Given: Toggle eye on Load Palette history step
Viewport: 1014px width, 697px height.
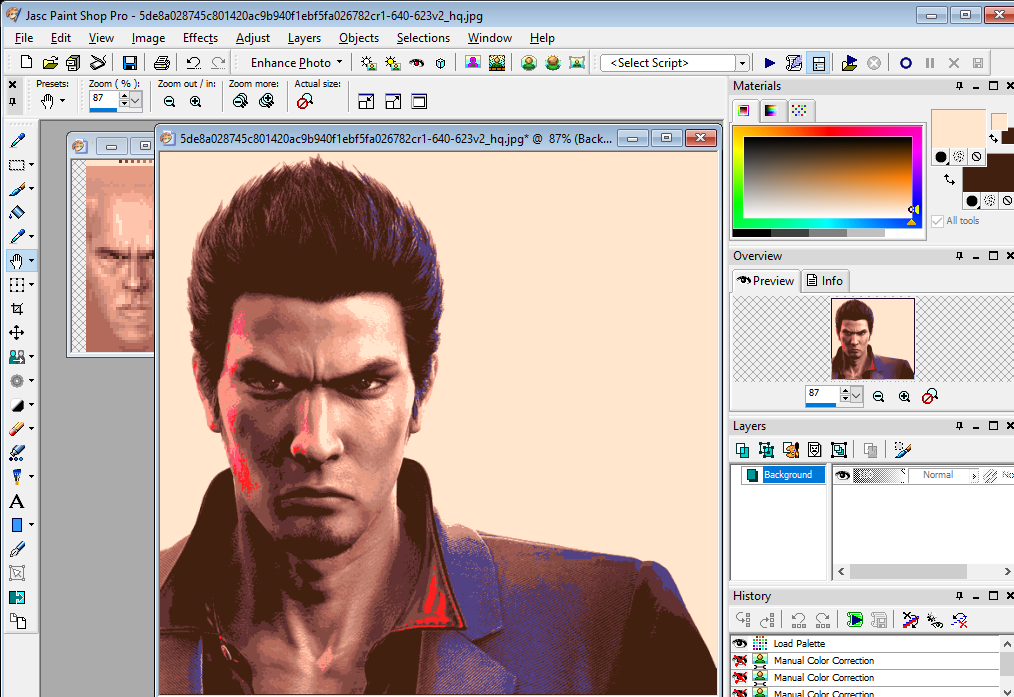Looking at the screenshot, I should (740, 644).
